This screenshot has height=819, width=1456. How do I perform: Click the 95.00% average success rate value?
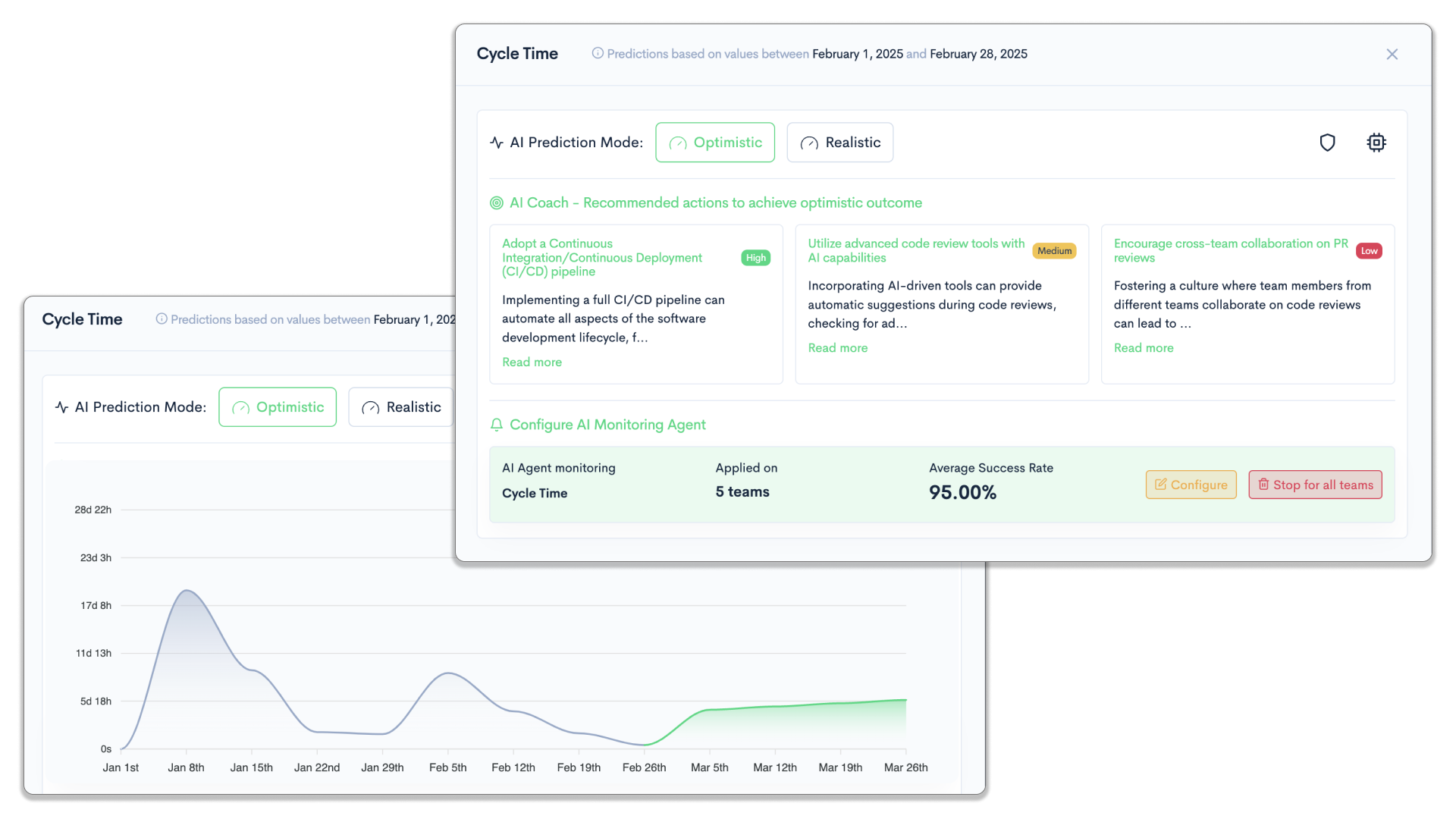[963, 493]
